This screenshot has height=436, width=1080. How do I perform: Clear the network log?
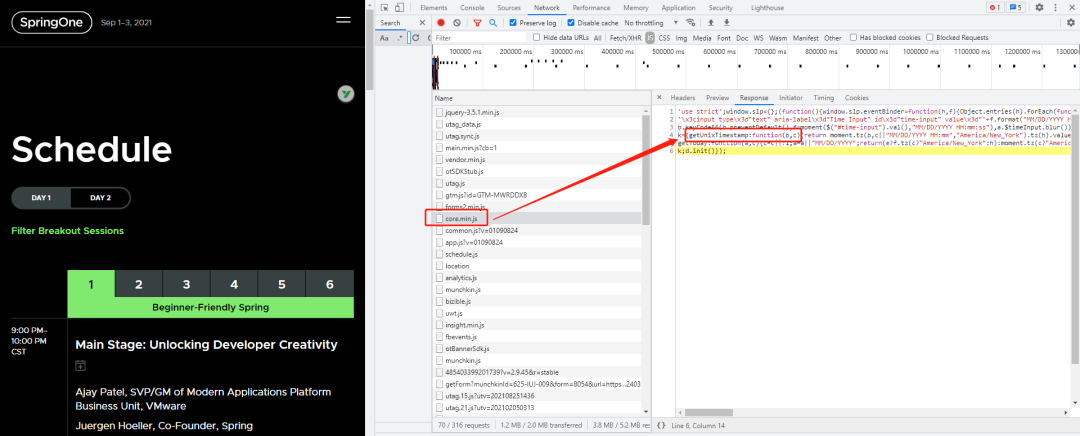pyautogui.click(x=457, y=23)
